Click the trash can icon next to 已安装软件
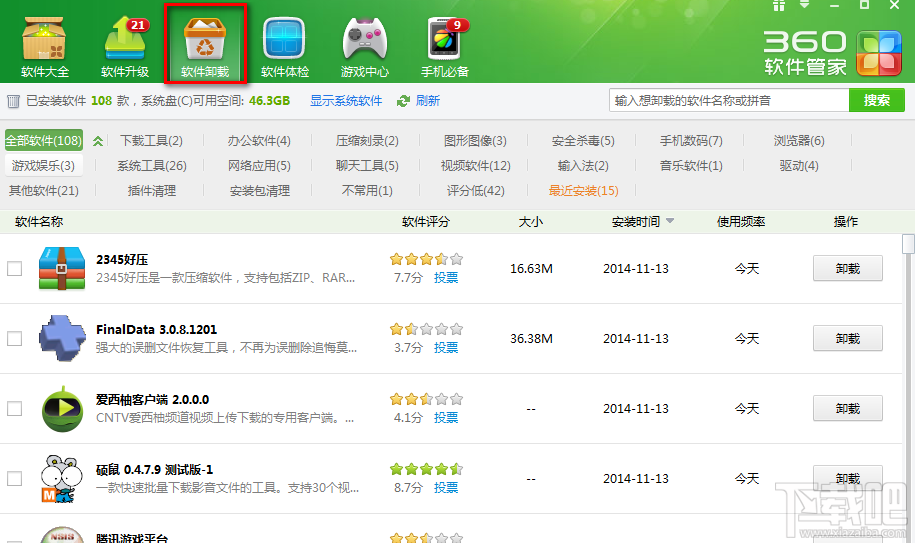The image size is (915, 543). click(13, 101)
